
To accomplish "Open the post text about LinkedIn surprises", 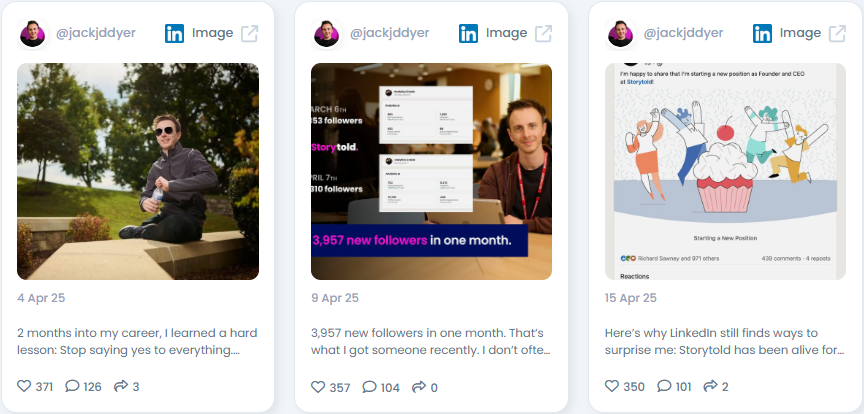I will coord(725,341).
